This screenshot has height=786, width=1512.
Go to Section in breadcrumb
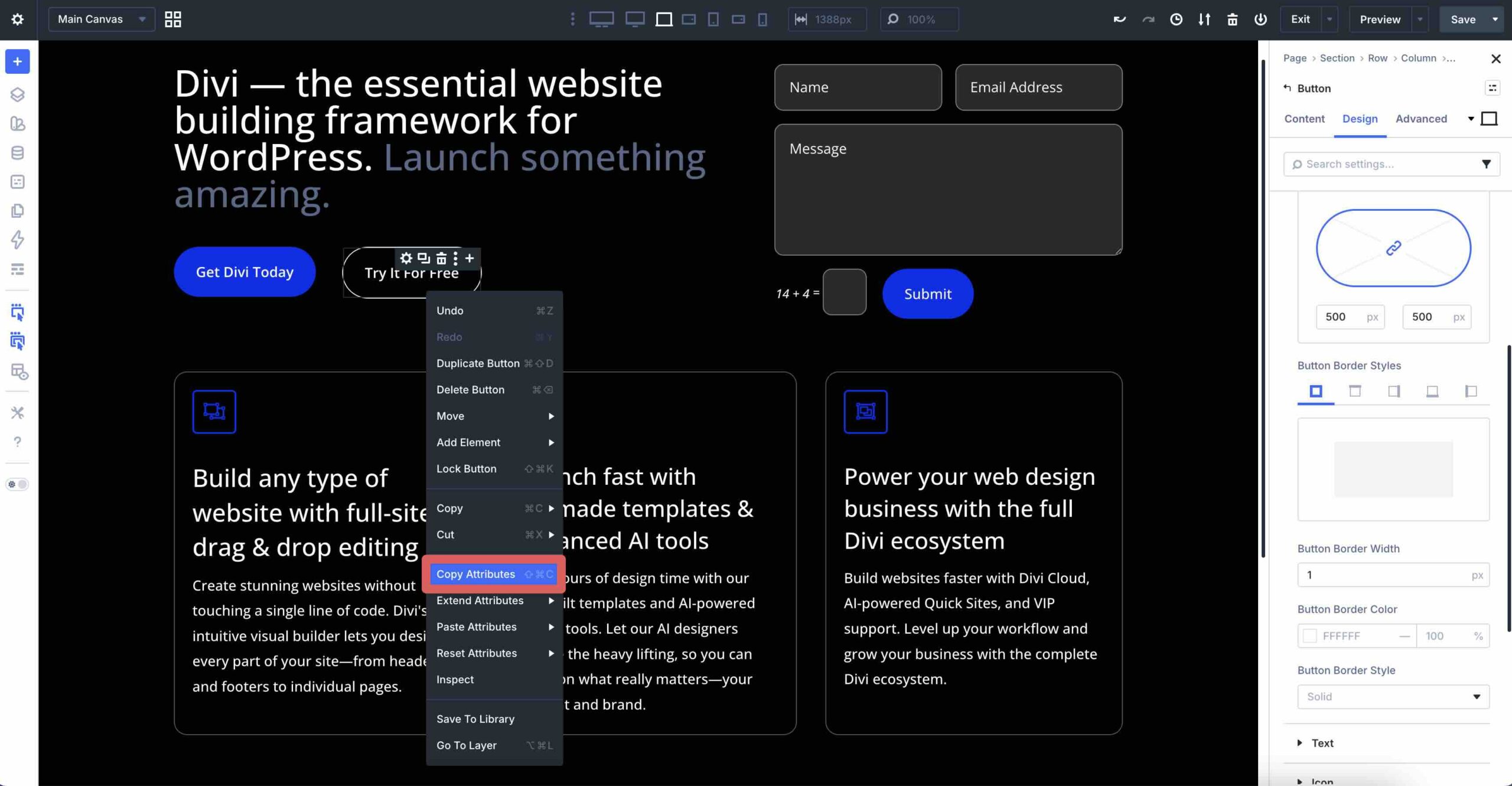click(x=1337, y=58)
